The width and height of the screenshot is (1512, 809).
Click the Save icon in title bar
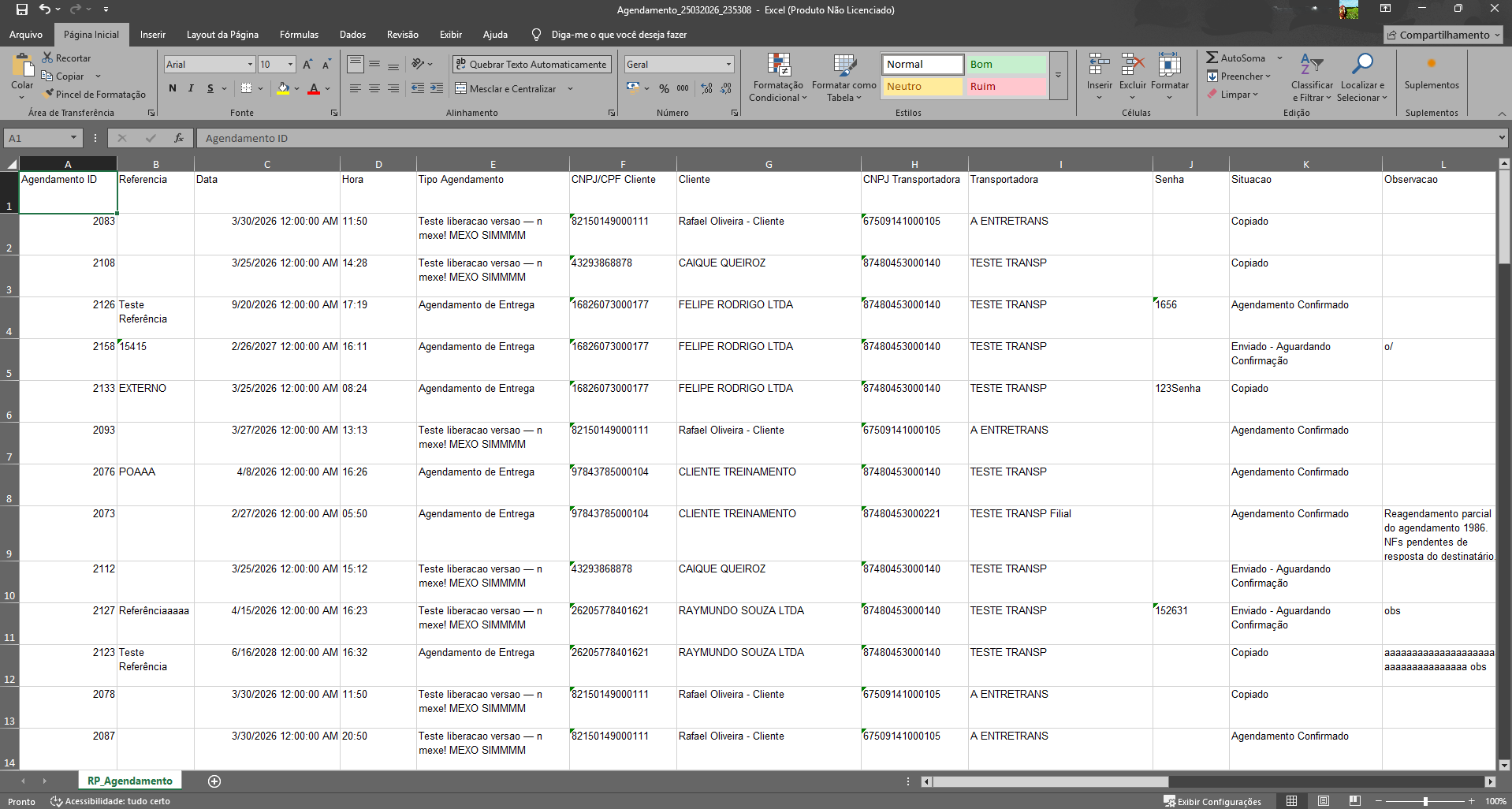[21, 9]
